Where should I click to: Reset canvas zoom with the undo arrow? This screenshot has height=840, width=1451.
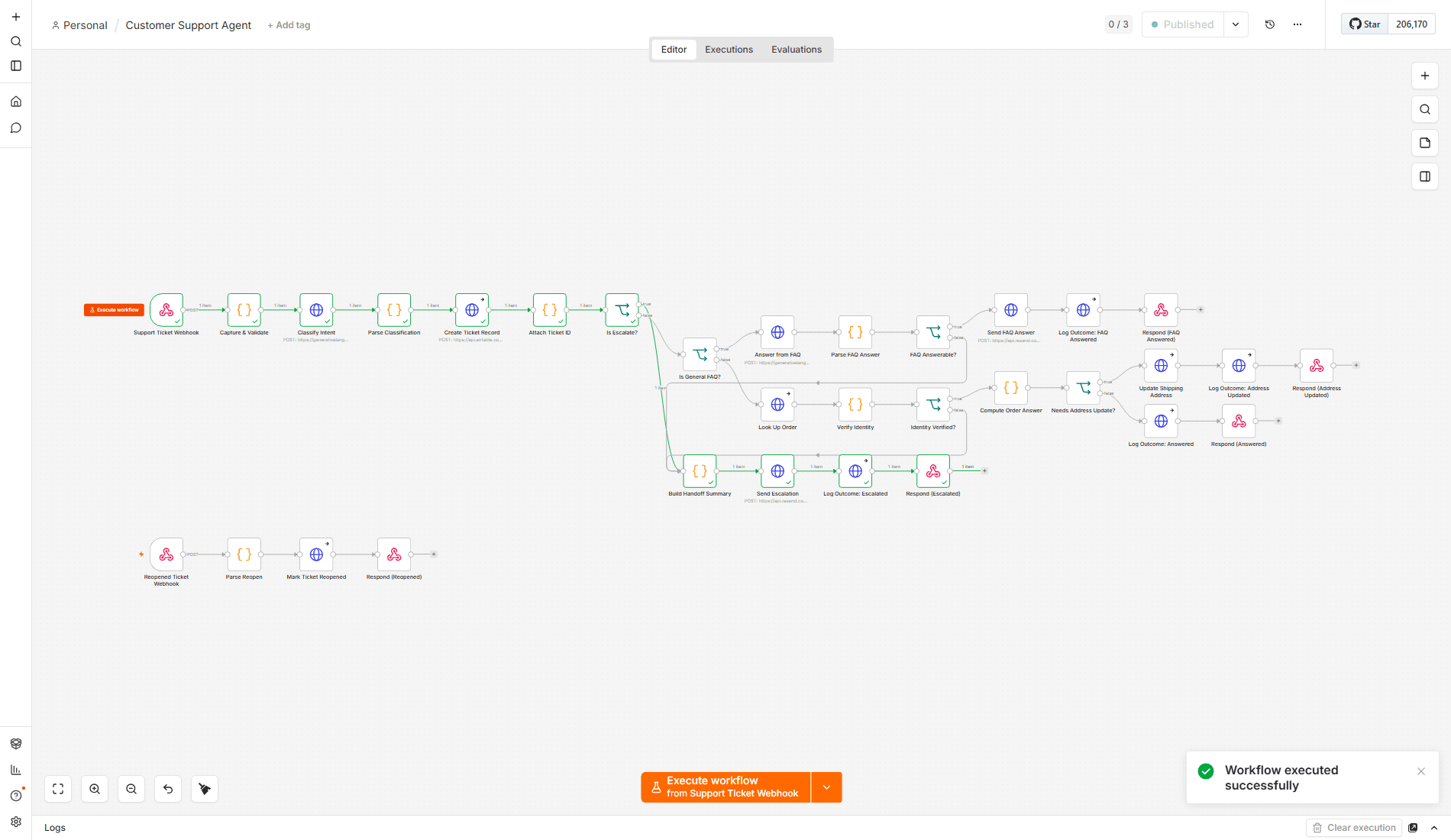pyautogui.click(x=168, y=789)
